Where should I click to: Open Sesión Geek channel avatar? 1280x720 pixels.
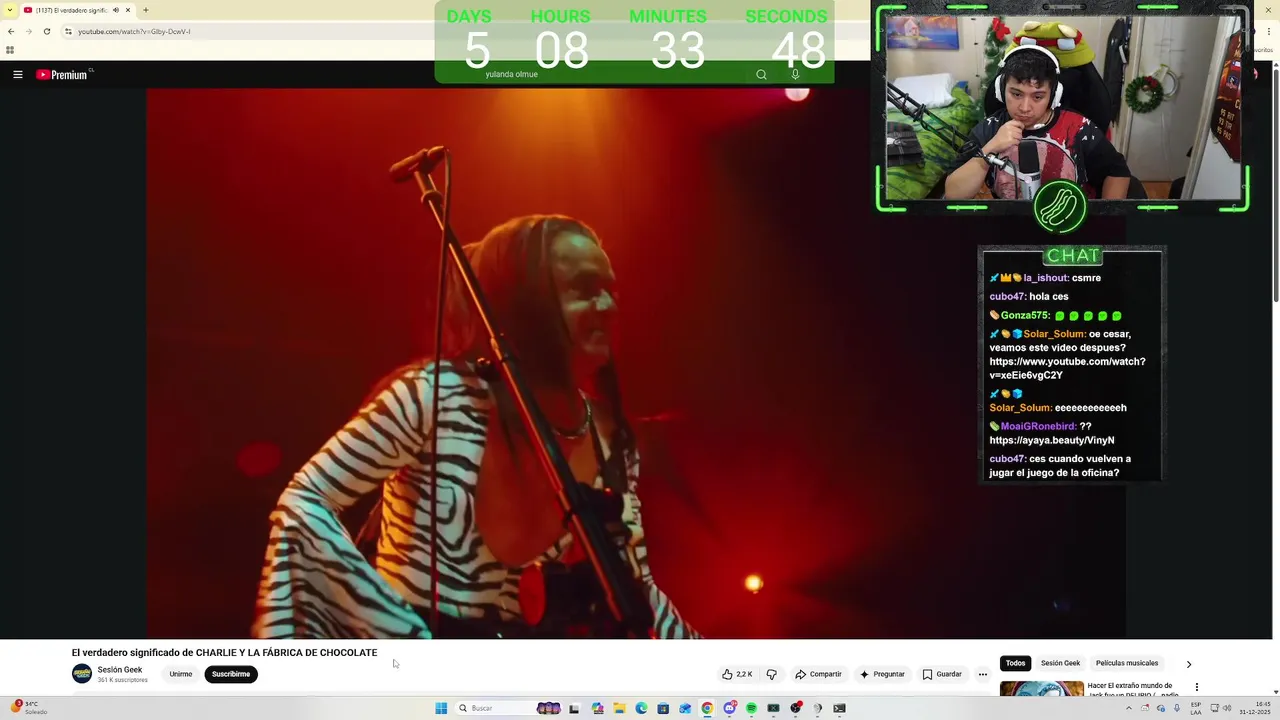[82, 674]
